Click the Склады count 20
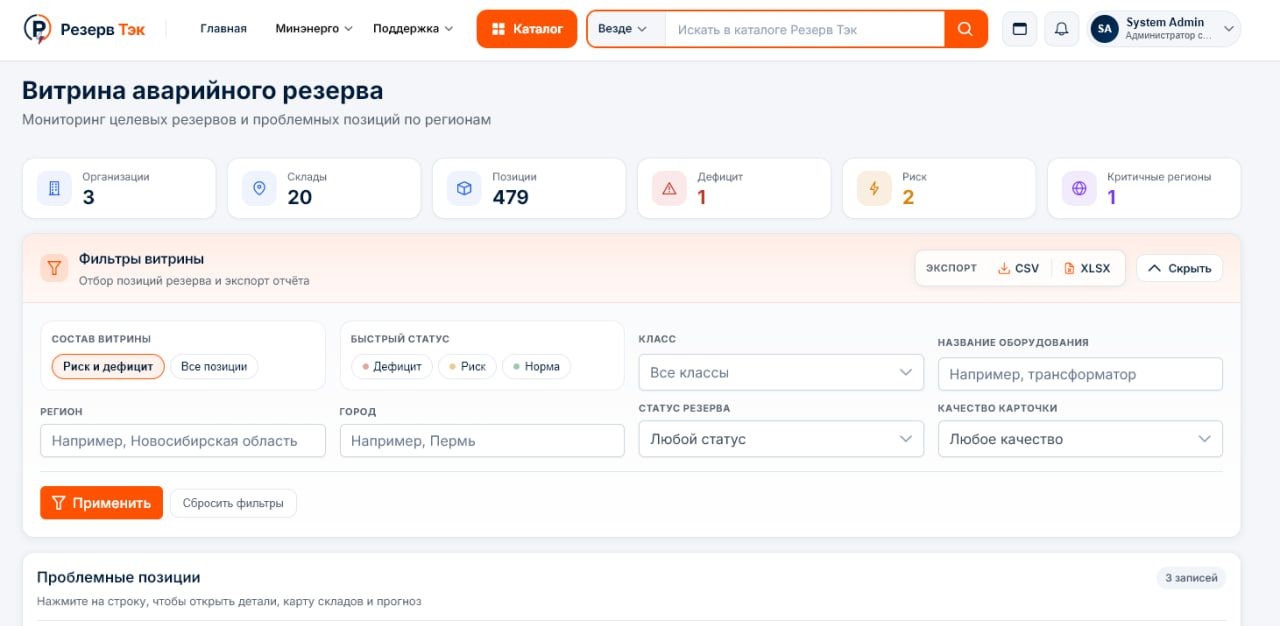1280x626 pixels. [x=300, y=197]
